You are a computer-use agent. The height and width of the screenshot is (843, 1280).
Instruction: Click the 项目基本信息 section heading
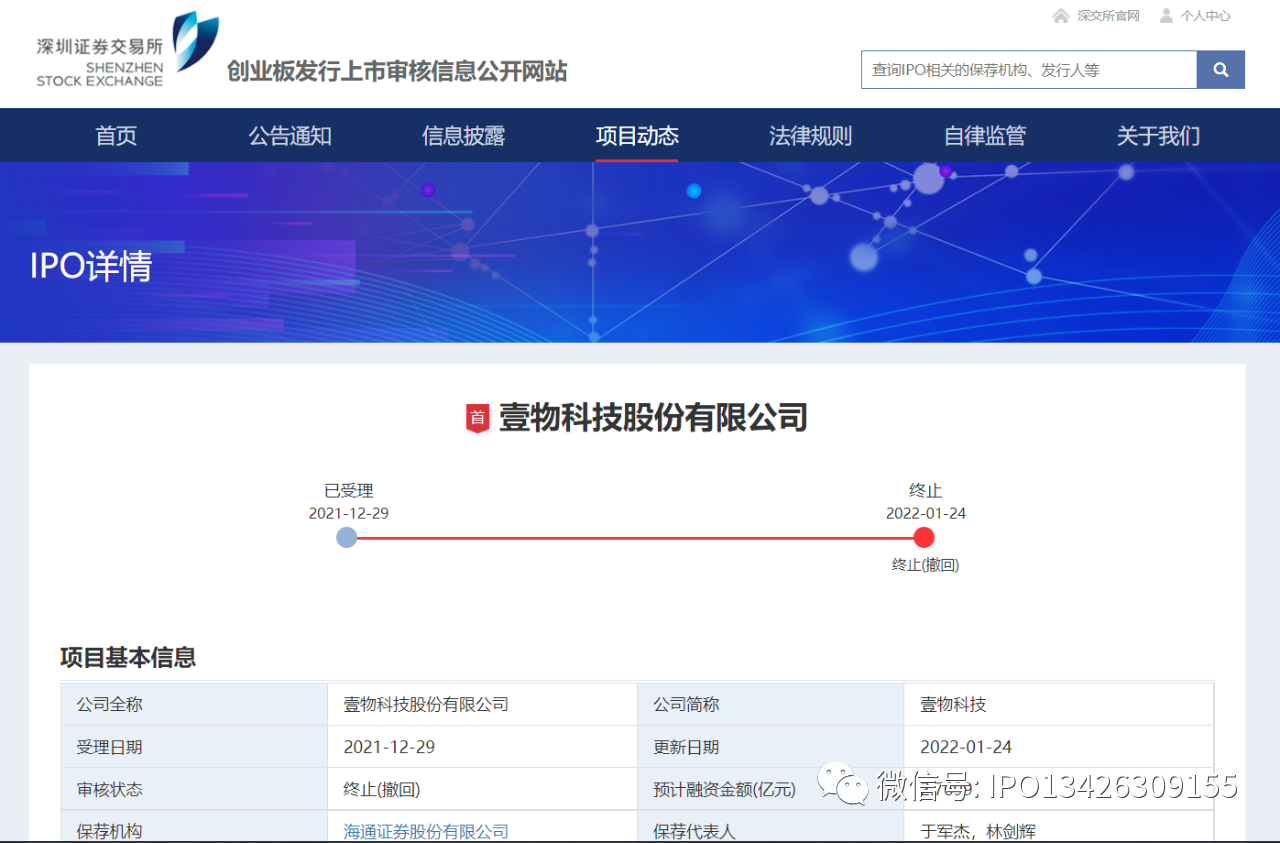[x=128, y=657]
